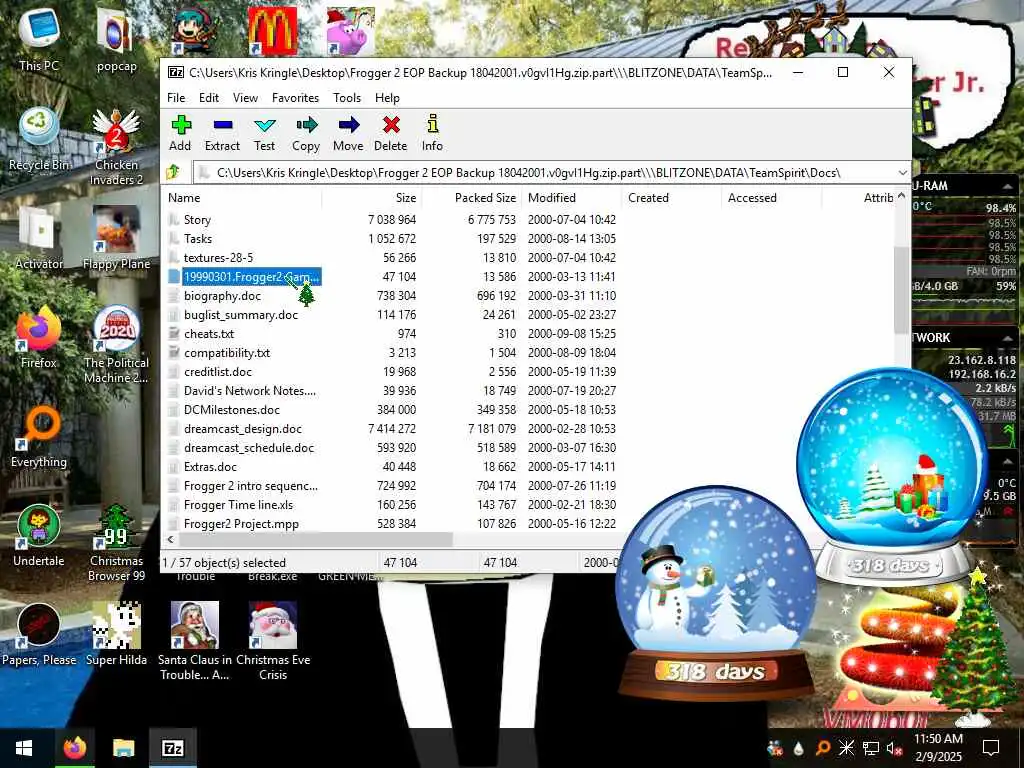Screen dimensions: 1024x768
Task: Open Santa Claus in Trouble shortcut
Action: (195, 641)
